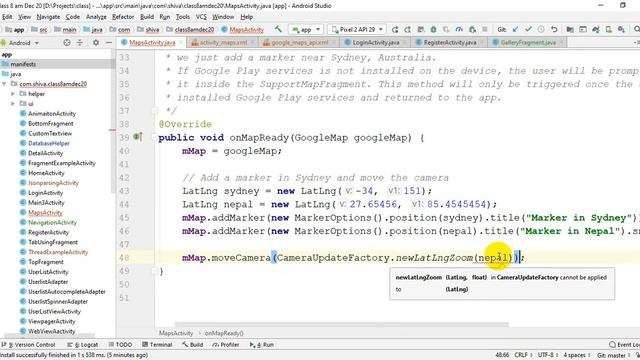Show Git history clock icon
The image size is (640, 360).
[x=541, y=29]
